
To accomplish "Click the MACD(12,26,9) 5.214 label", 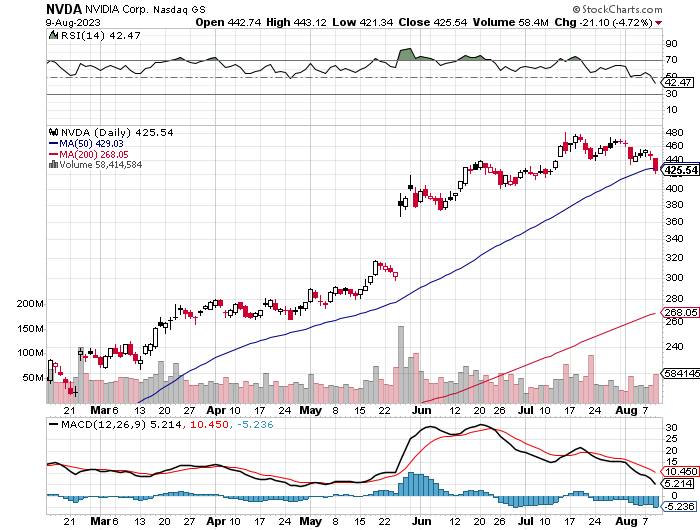I will point(121,424).
